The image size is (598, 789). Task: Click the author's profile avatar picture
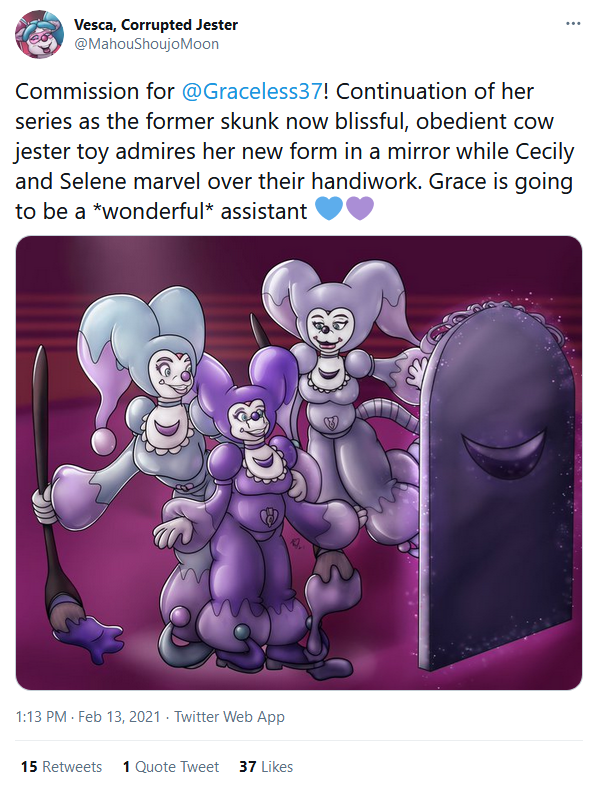click(x=39, y=34)
